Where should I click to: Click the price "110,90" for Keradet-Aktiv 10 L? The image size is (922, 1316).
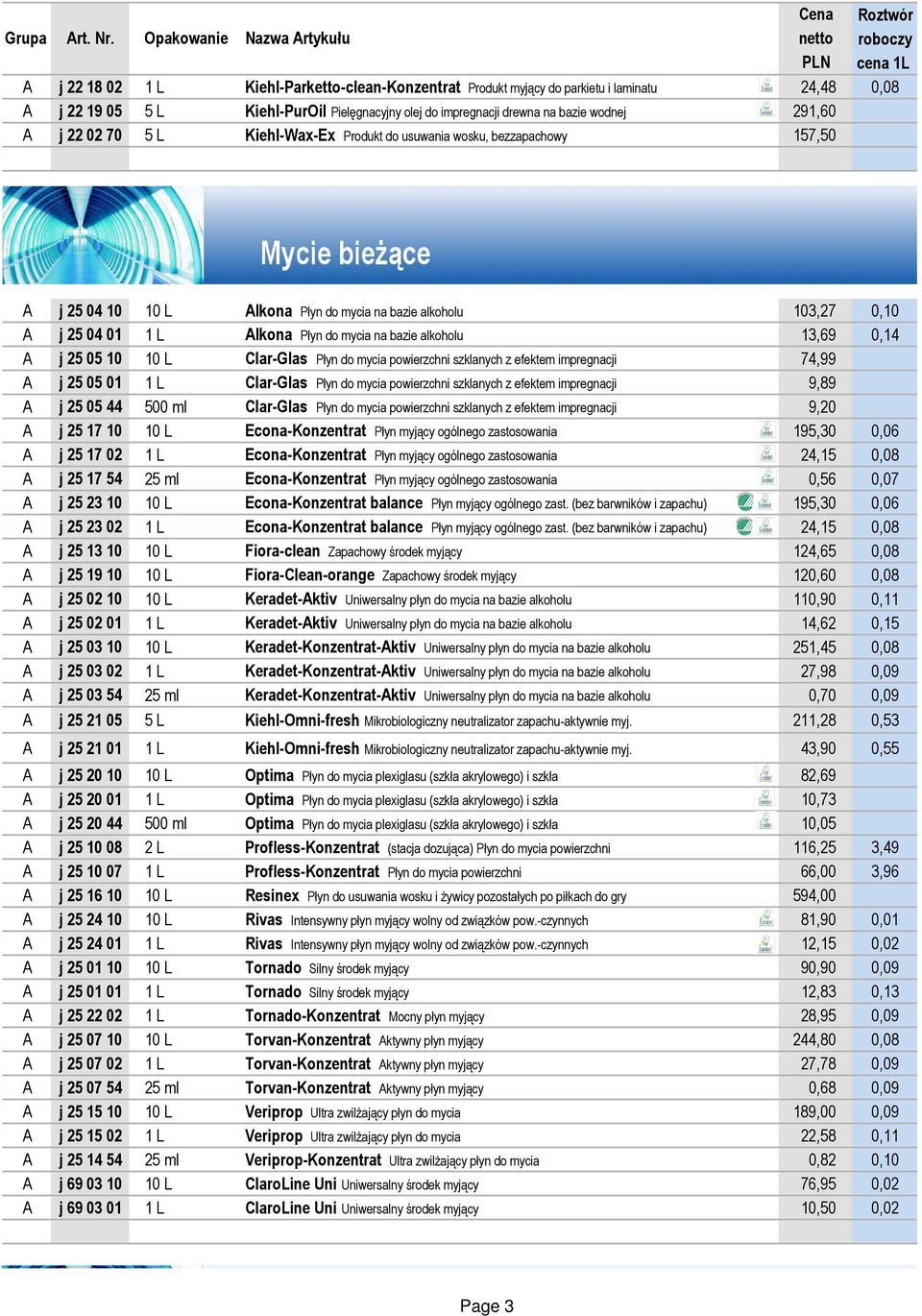click(x=814, y=598)
